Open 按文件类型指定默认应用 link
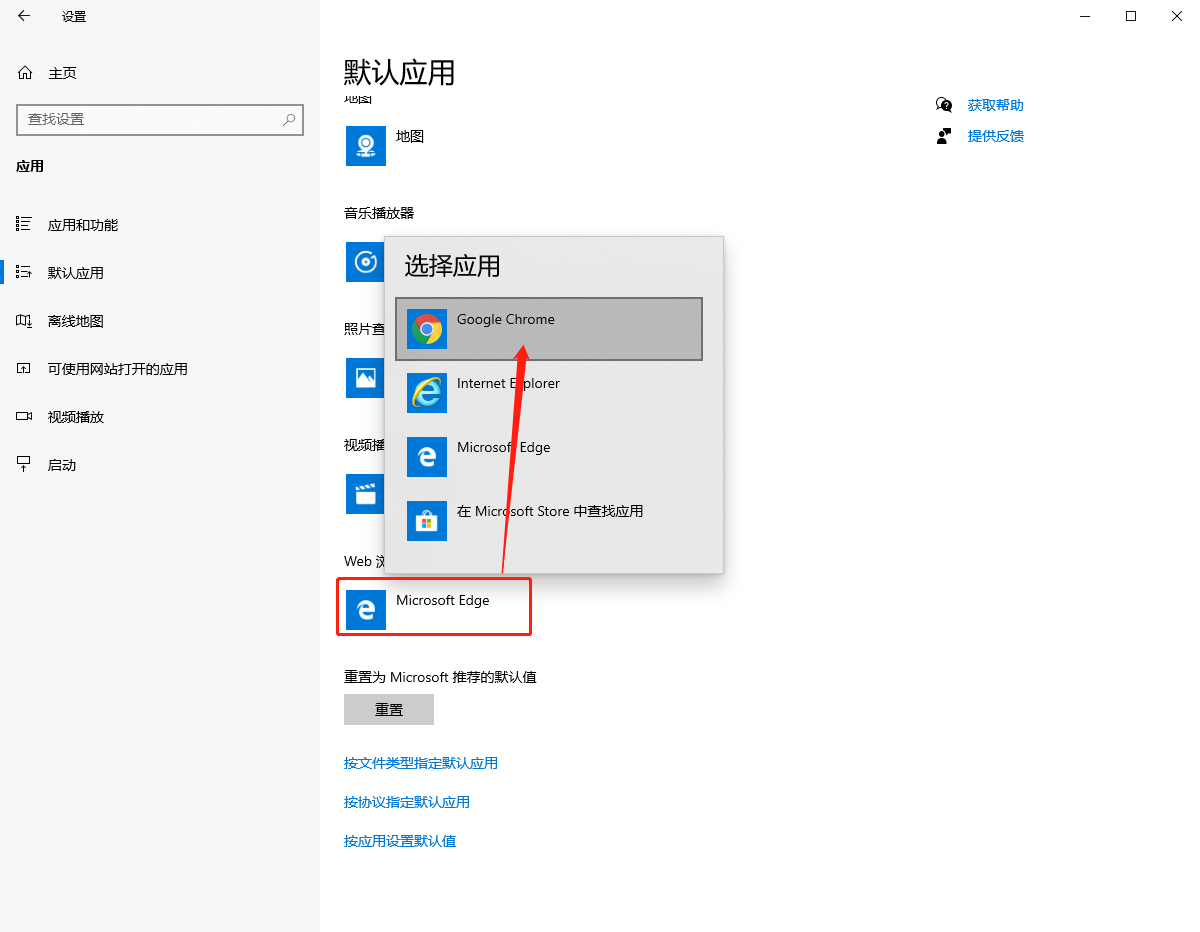The image size is (1200, 932). click(x=421, y=763)
